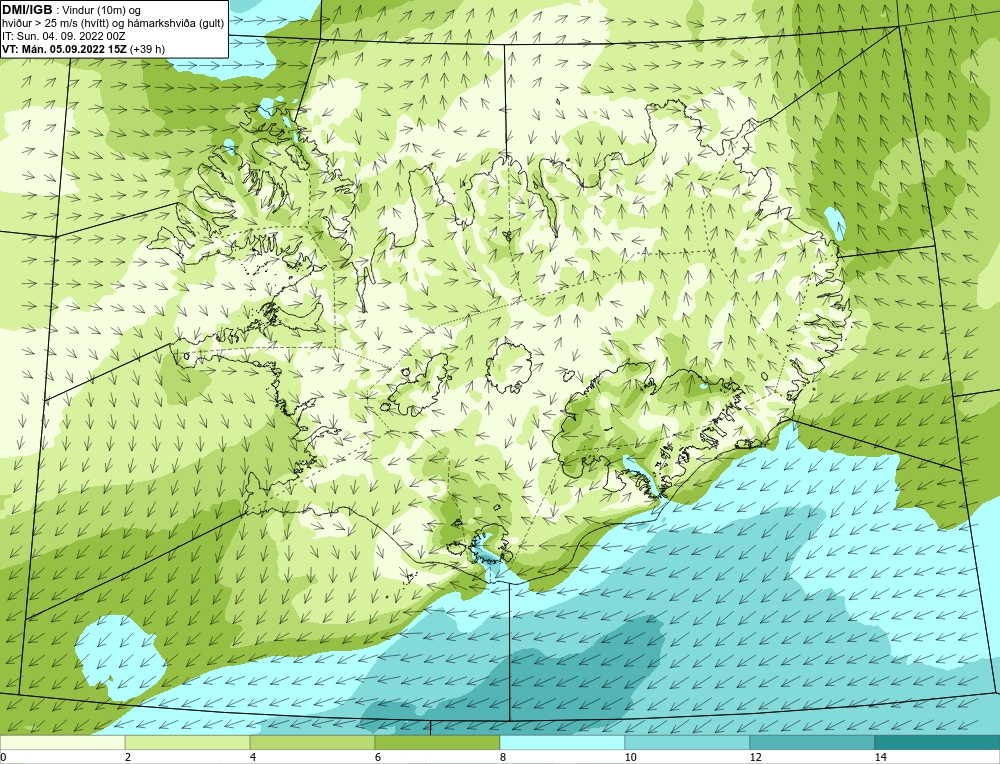Click the 12-14 m/s teal legend swatch
The image size is (1000, 764).
812,742
